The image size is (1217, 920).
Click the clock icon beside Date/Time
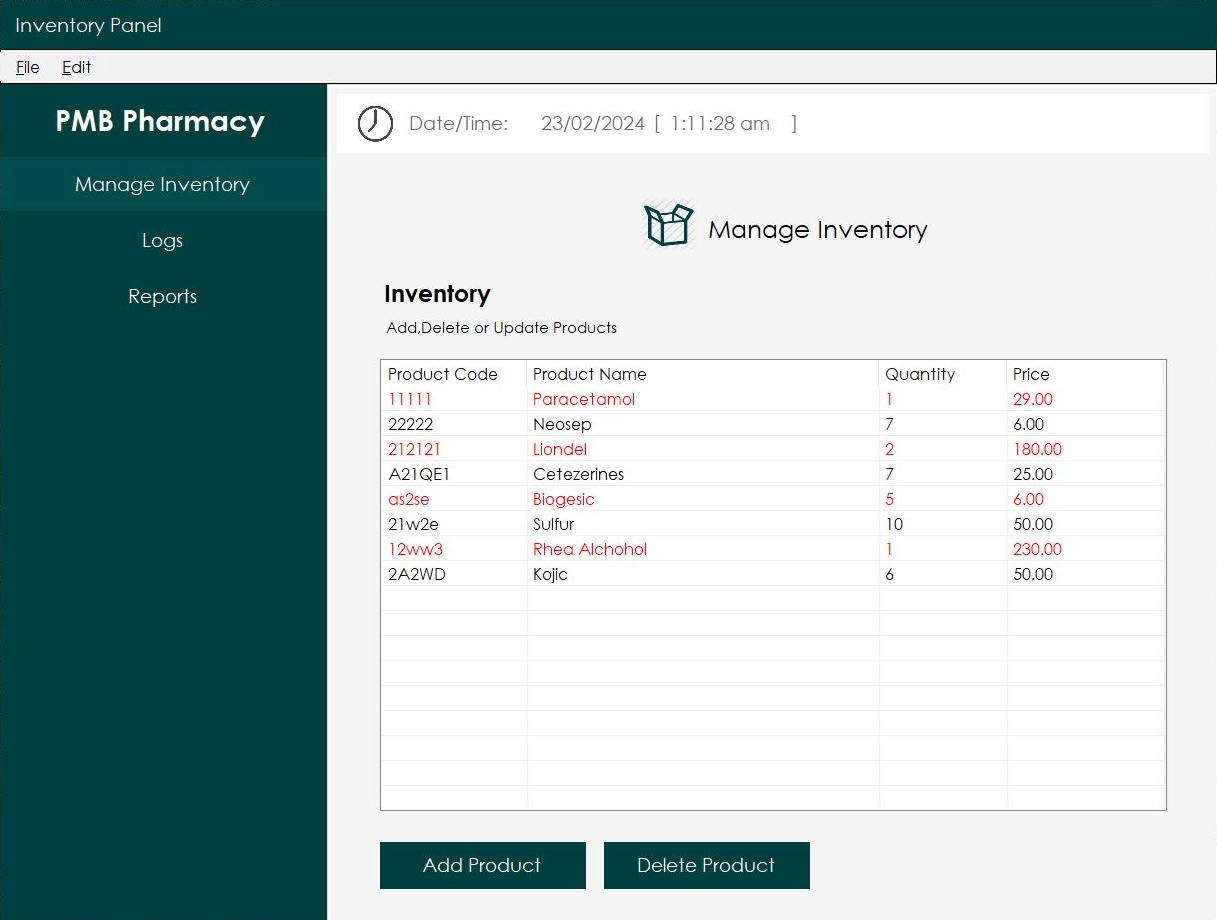pos(375,124)
